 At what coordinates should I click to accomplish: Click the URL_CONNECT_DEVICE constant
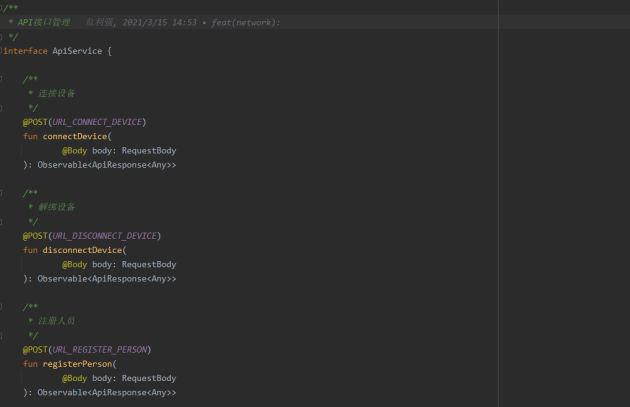97,122
